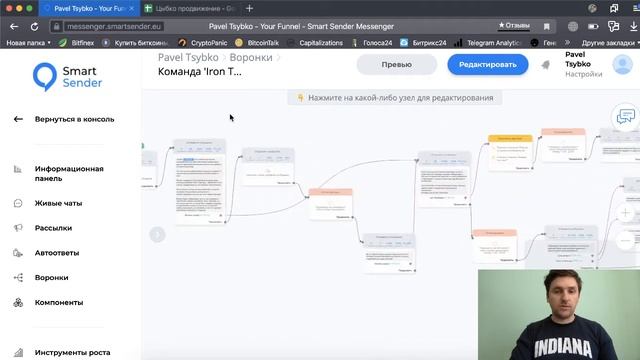Open Bitfinex bookmark
This screenshot has width=640, height=360.
tap(76, 42)
